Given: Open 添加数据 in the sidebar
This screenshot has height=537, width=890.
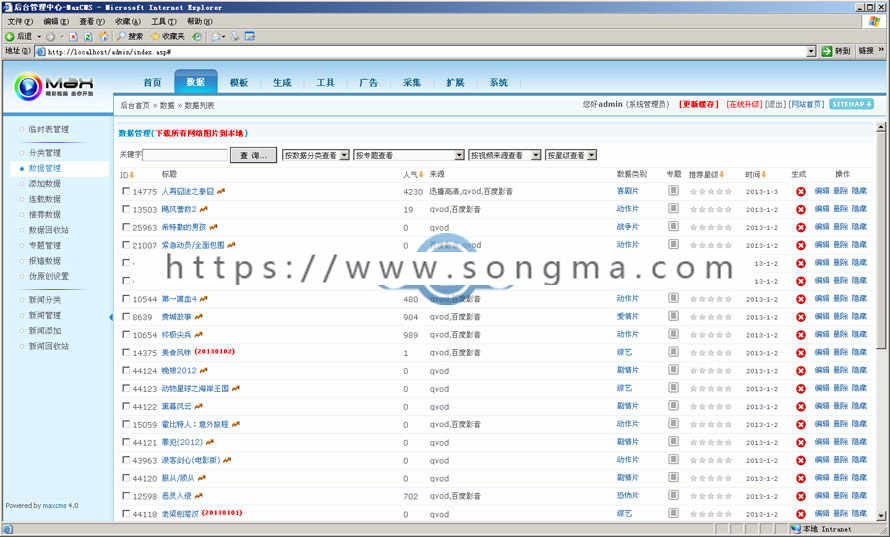Looking at the screenshot, I should point(45,183).
